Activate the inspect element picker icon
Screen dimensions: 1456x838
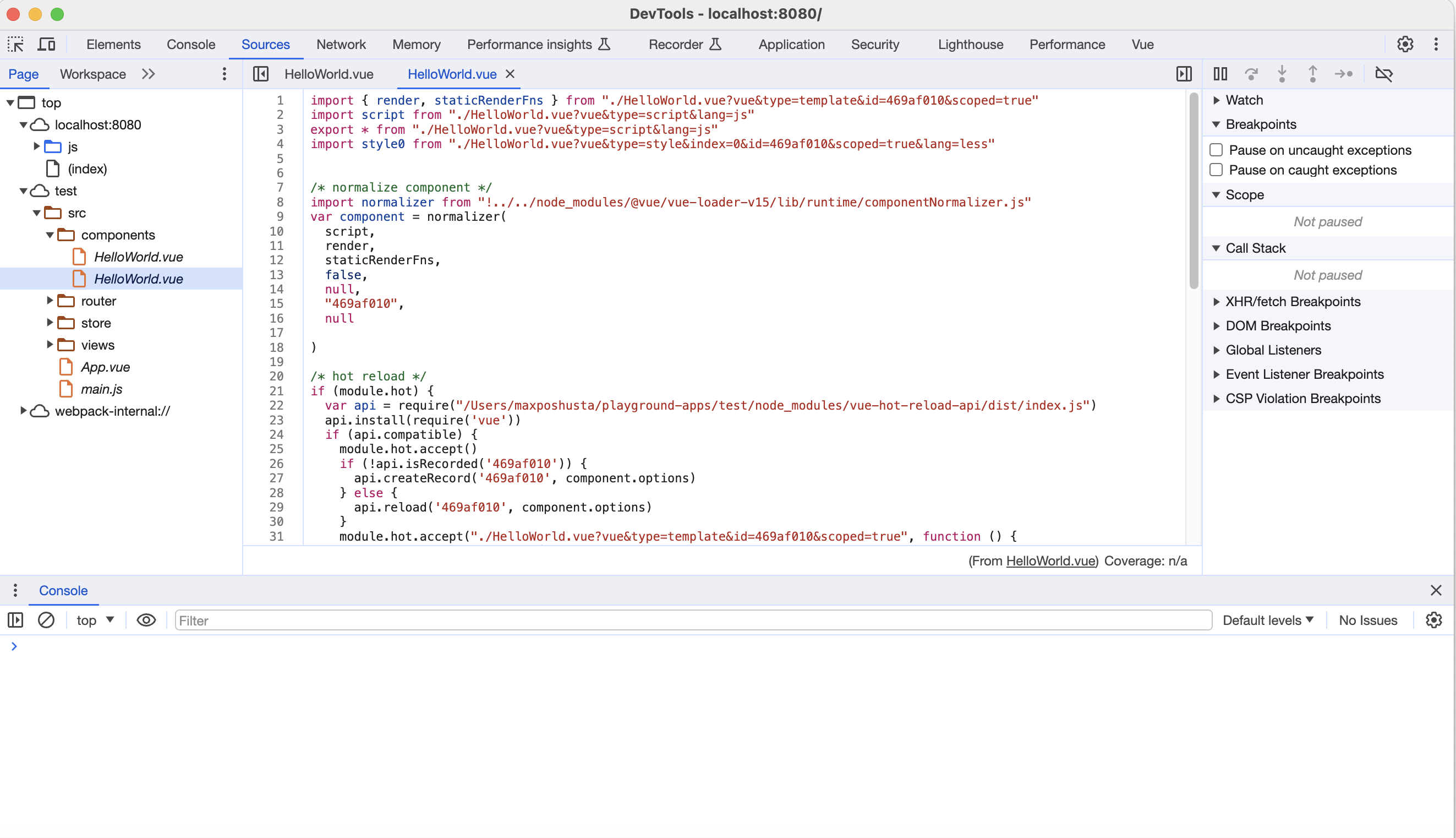[15, 44]
